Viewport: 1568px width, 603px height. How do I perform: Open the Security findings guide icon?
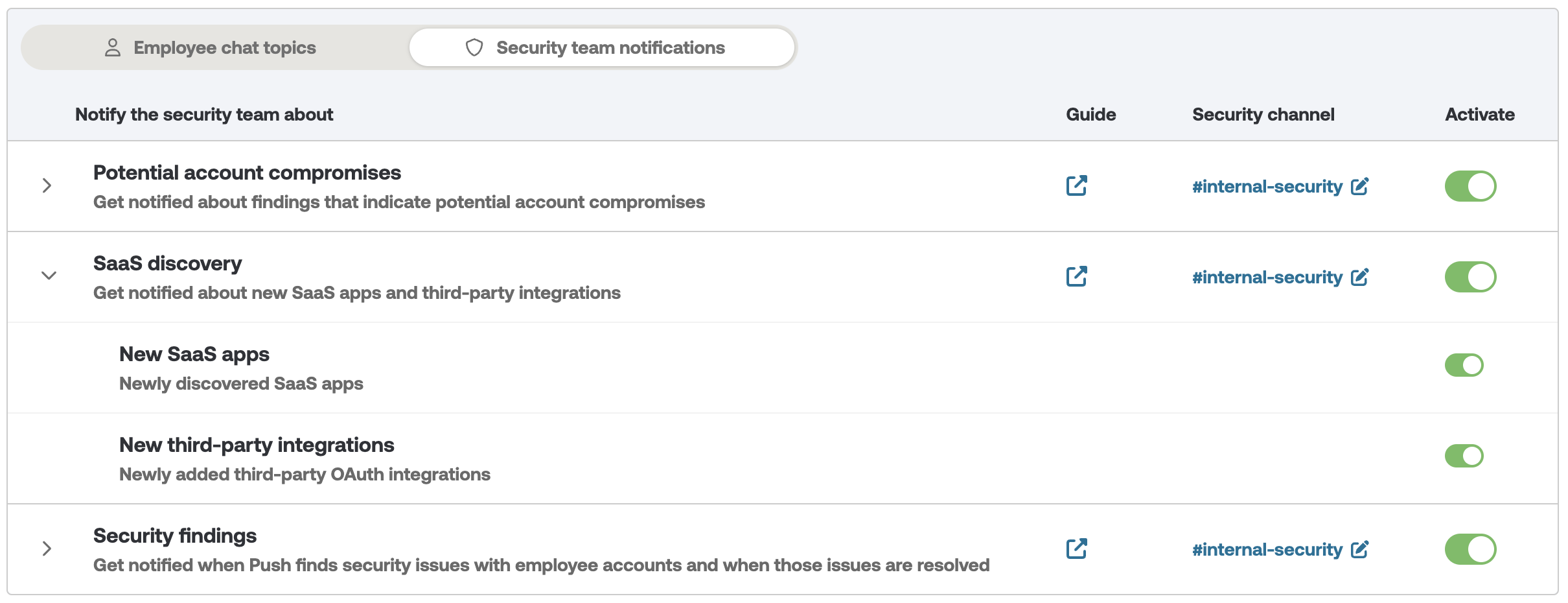[x=1076, y=549]
